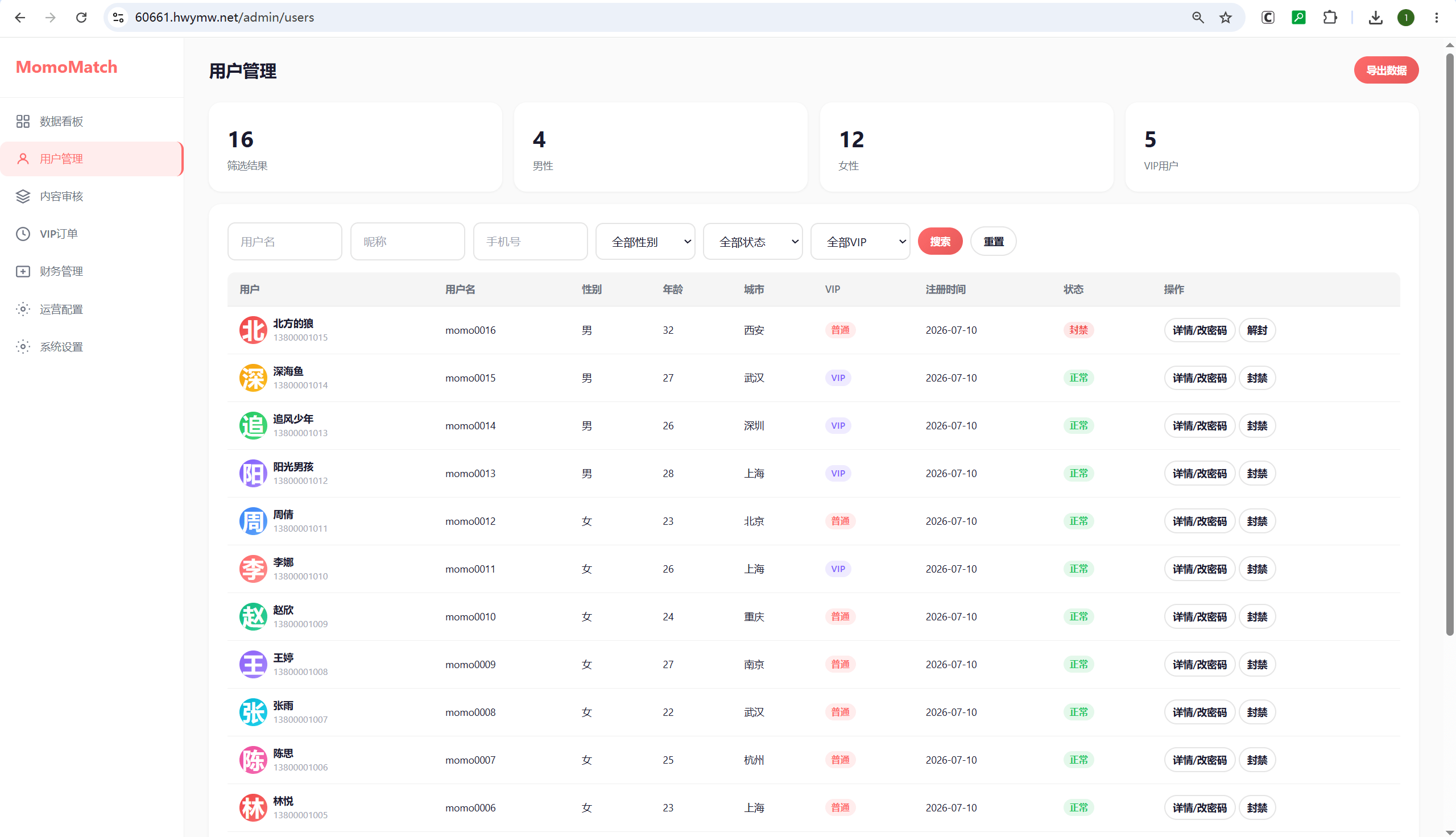Click the 搜索 search button
The width and height of the screenshot is (1456, 837).
click(x=940, y=242)
